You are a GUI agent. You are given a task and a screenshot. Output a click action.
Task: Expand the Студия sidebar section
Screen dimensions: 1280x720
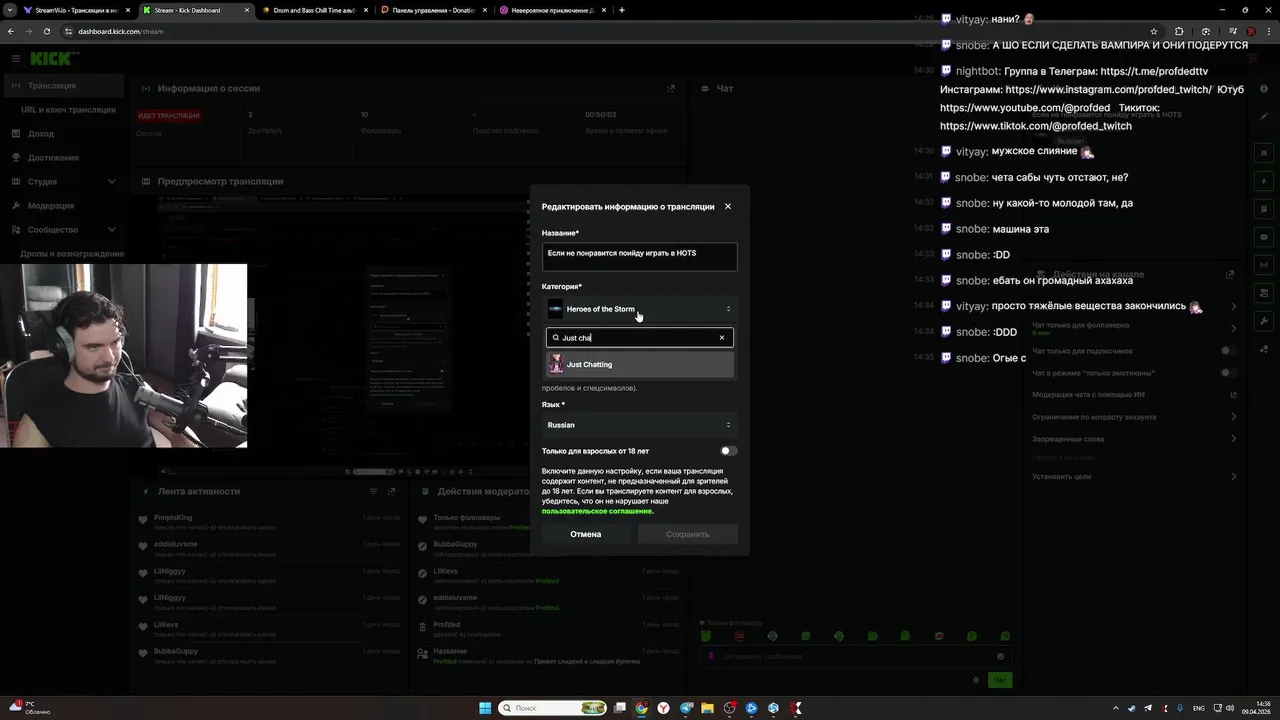62,182
